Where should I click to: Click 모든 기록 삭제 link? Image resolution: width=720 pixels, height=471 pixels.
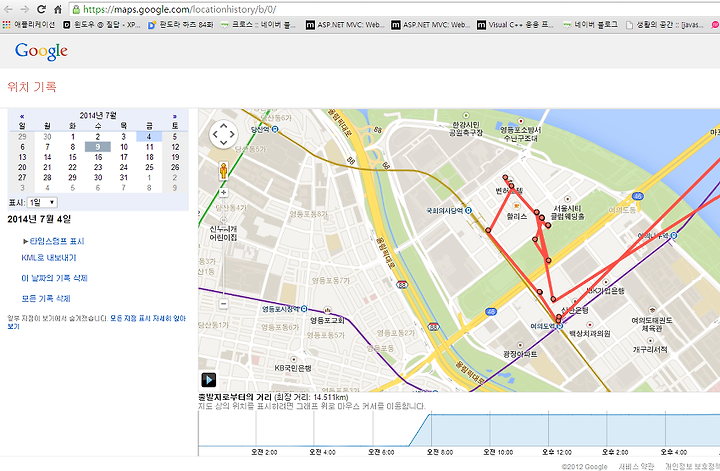coord(46,298)
